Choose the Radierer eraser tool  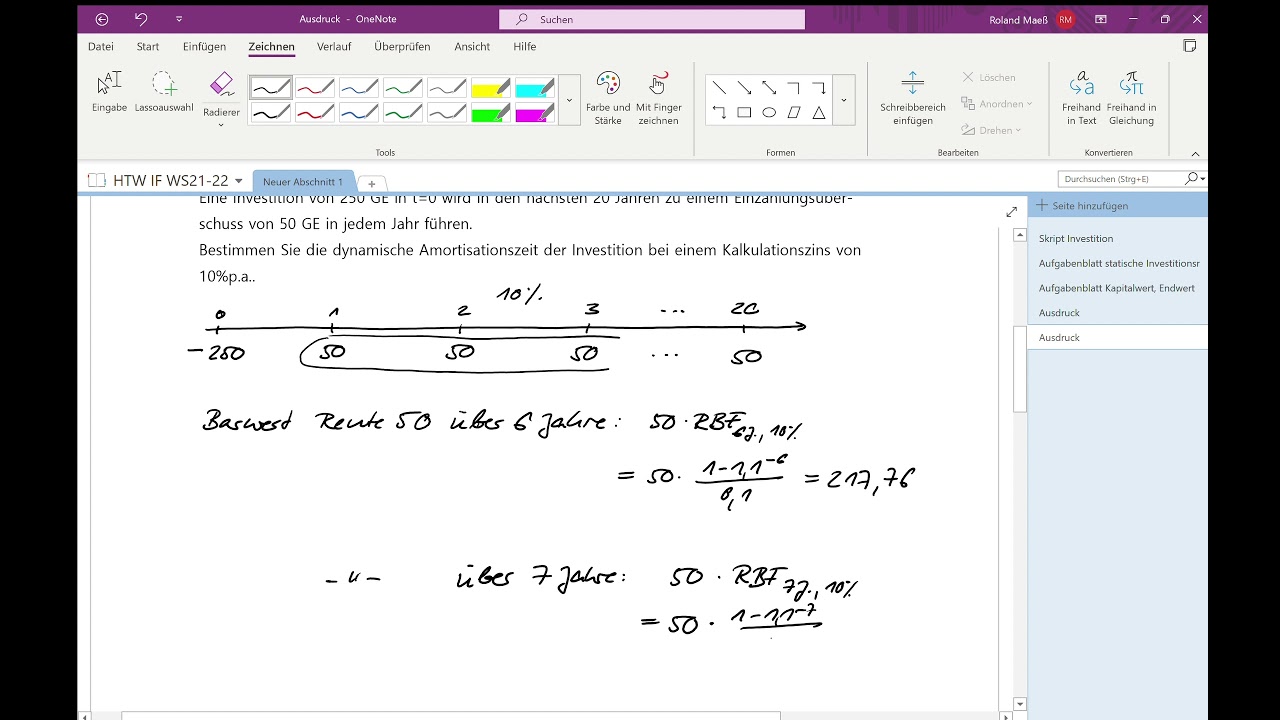coord(221,90)
